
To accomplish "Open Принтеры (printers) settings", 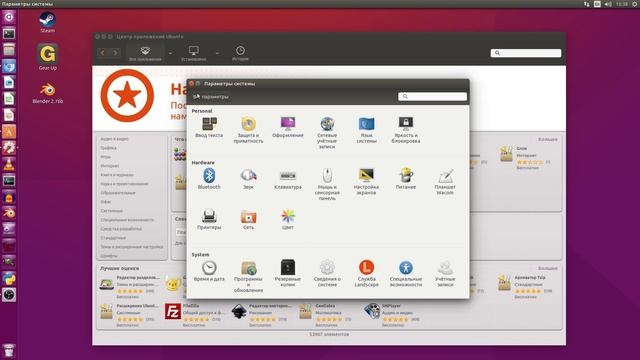I will pyautogui.click(x=209, y=219).
